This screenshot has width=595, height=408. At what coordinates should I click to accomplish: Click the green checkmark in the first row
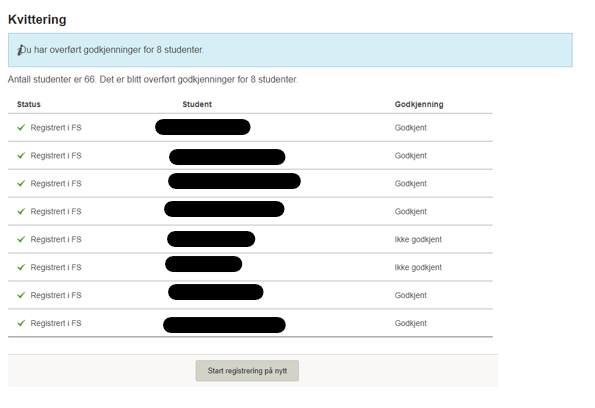21,128
